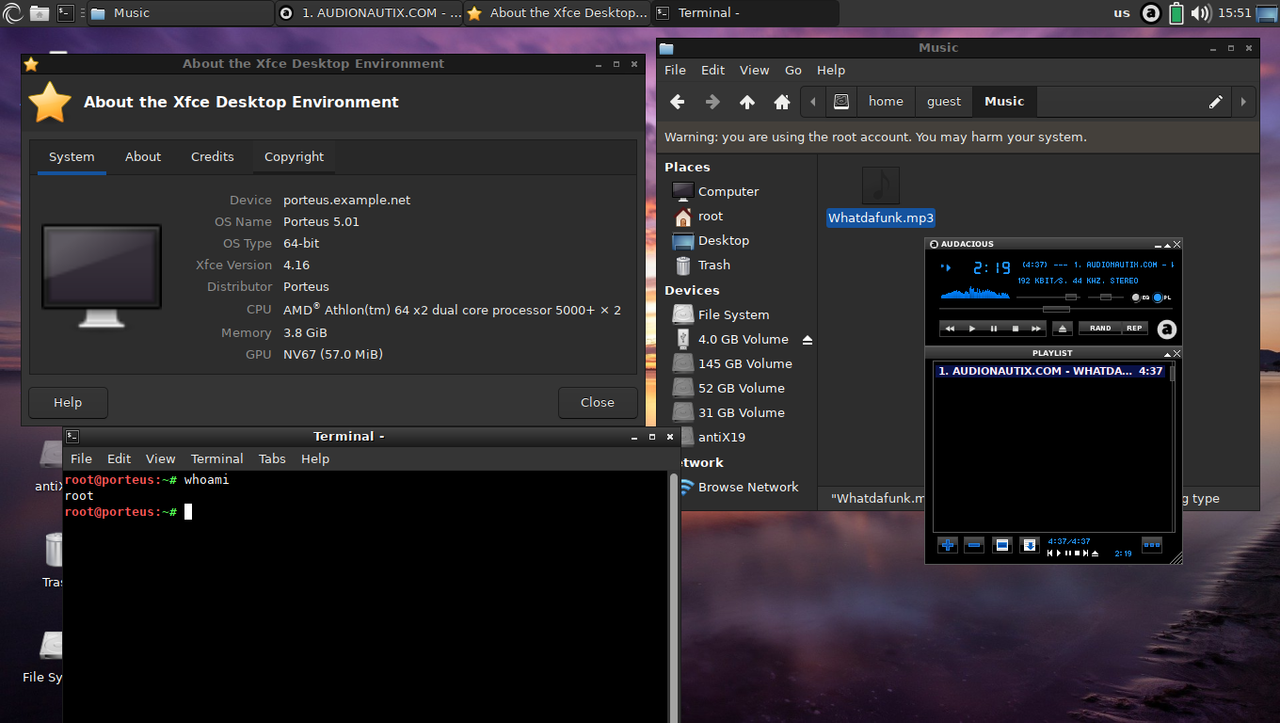Click the left path-bar scroll arrow

813,101
